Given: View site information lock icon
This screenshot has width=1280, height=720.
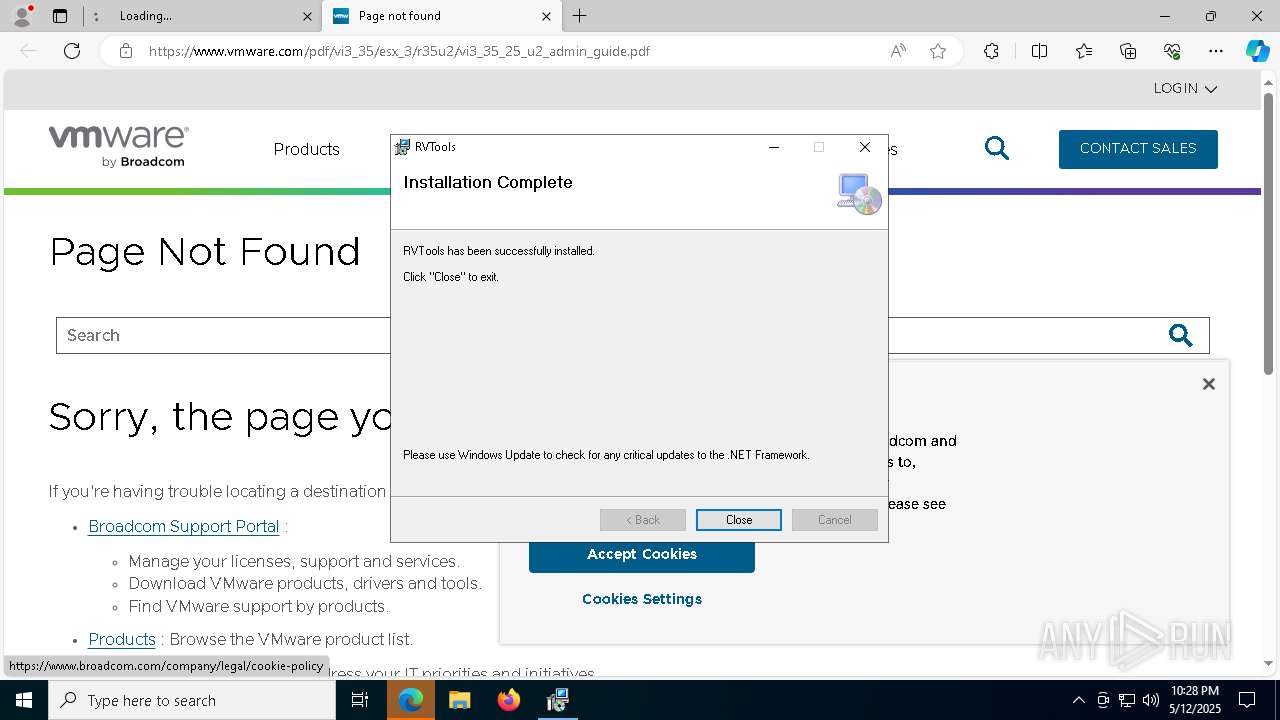Looking at the screenshot, I should click(x=126, y=51).
